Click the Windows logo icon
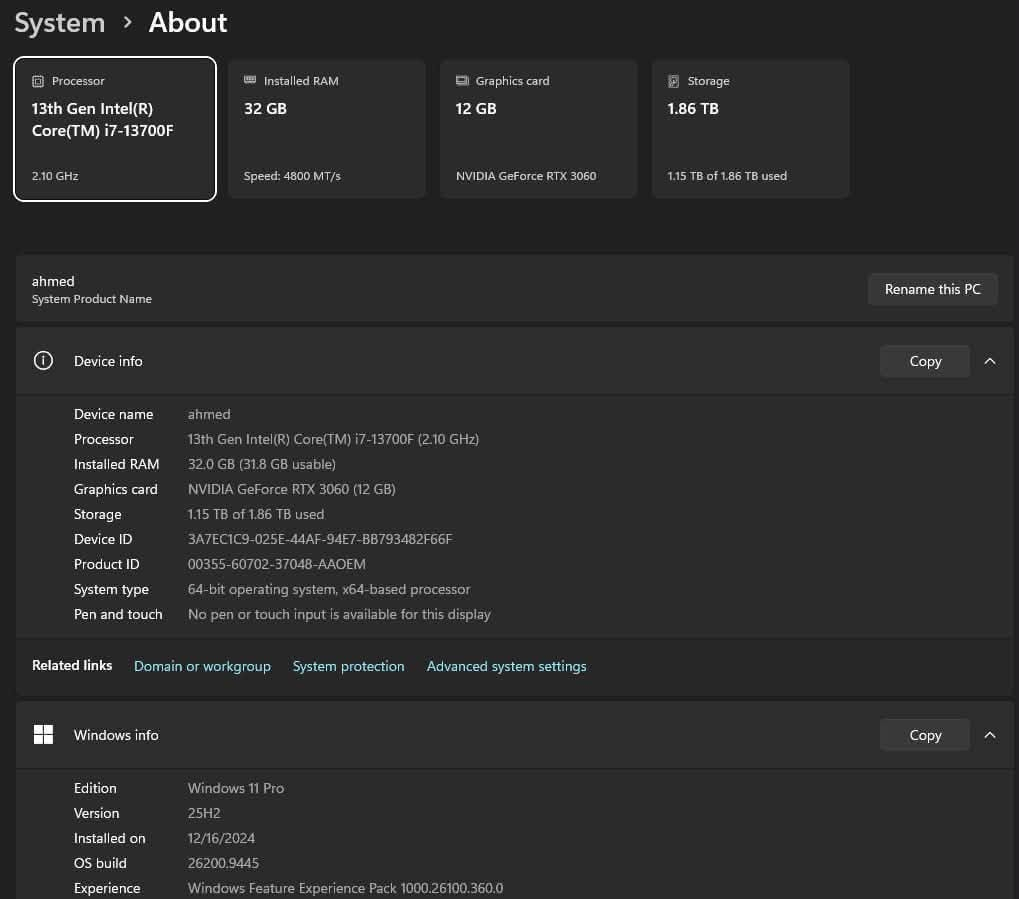1019x899 pixels. click(44, 735)
